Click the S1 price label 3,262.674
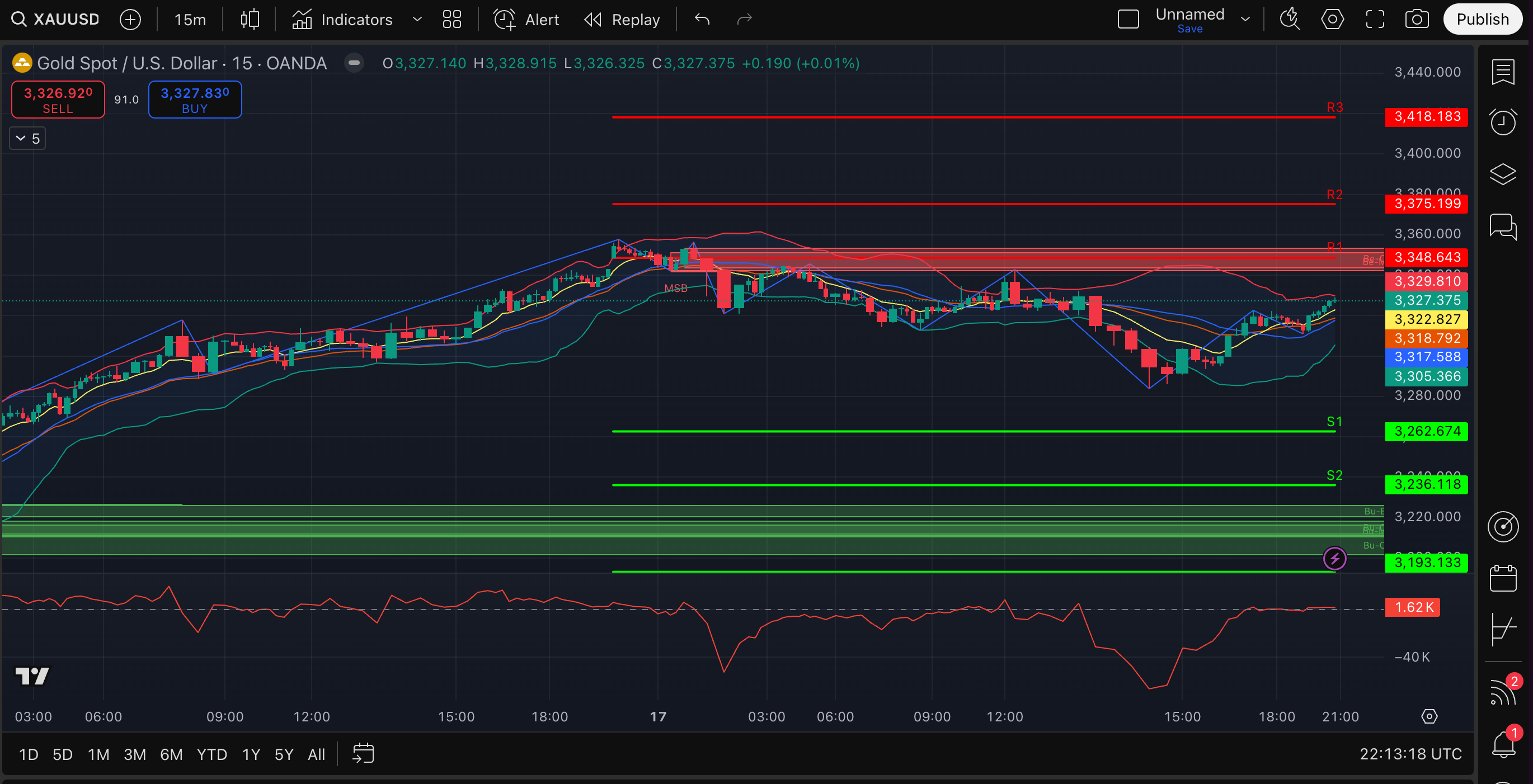This screenshot has height=784, width=1533. click(x=1427, y=431)
